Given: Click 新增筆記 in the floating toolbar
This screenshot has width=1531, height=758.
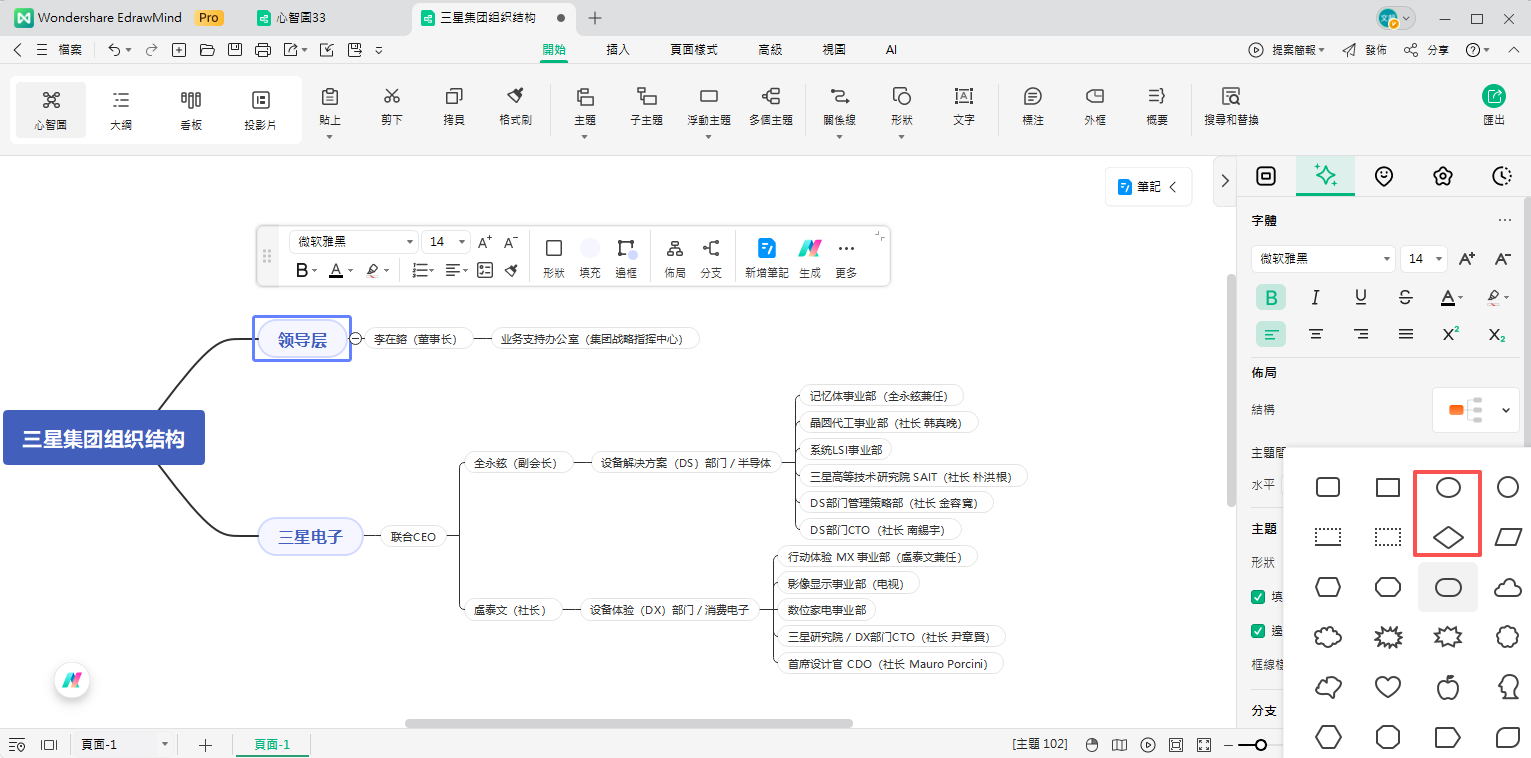Looking at the screenshot, I should 766,256.
